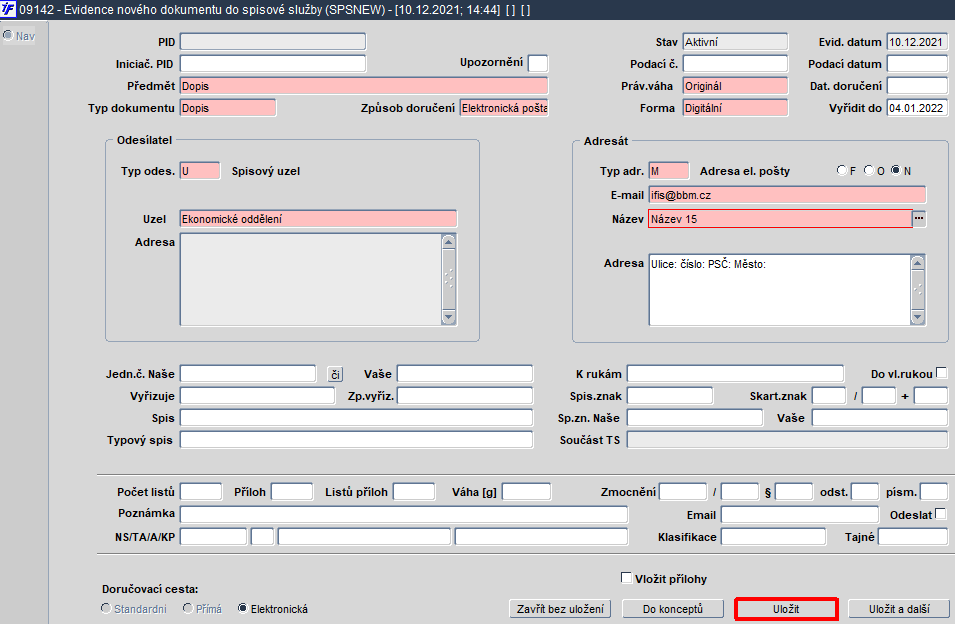The height and width of the screenshot is (624, 955).
Task: Click the Jedn.č. Naše field
Action: 248,373
